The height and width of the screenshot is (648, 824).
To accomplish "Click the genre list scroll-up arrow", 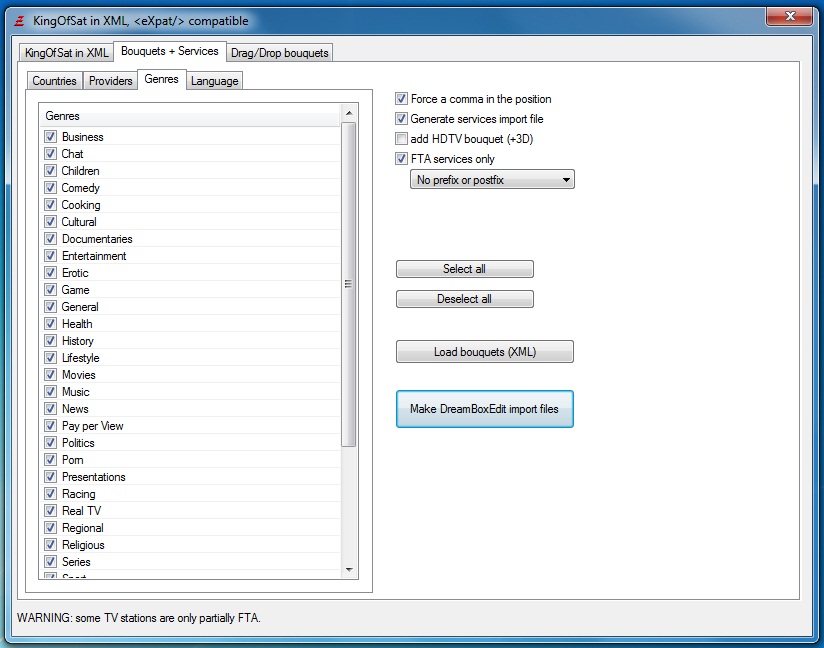I will [x=349, y=113].
